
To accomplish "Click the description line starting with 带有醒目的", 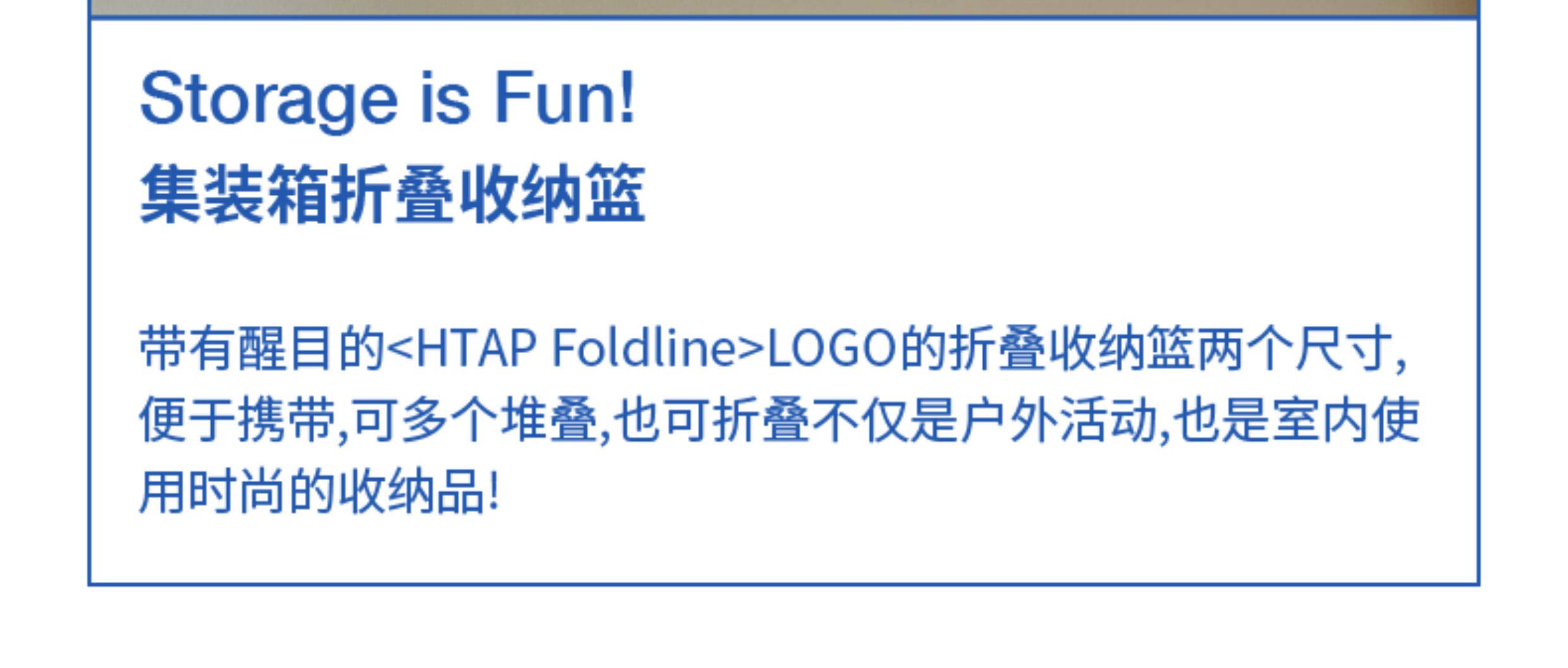I will 773,349.
